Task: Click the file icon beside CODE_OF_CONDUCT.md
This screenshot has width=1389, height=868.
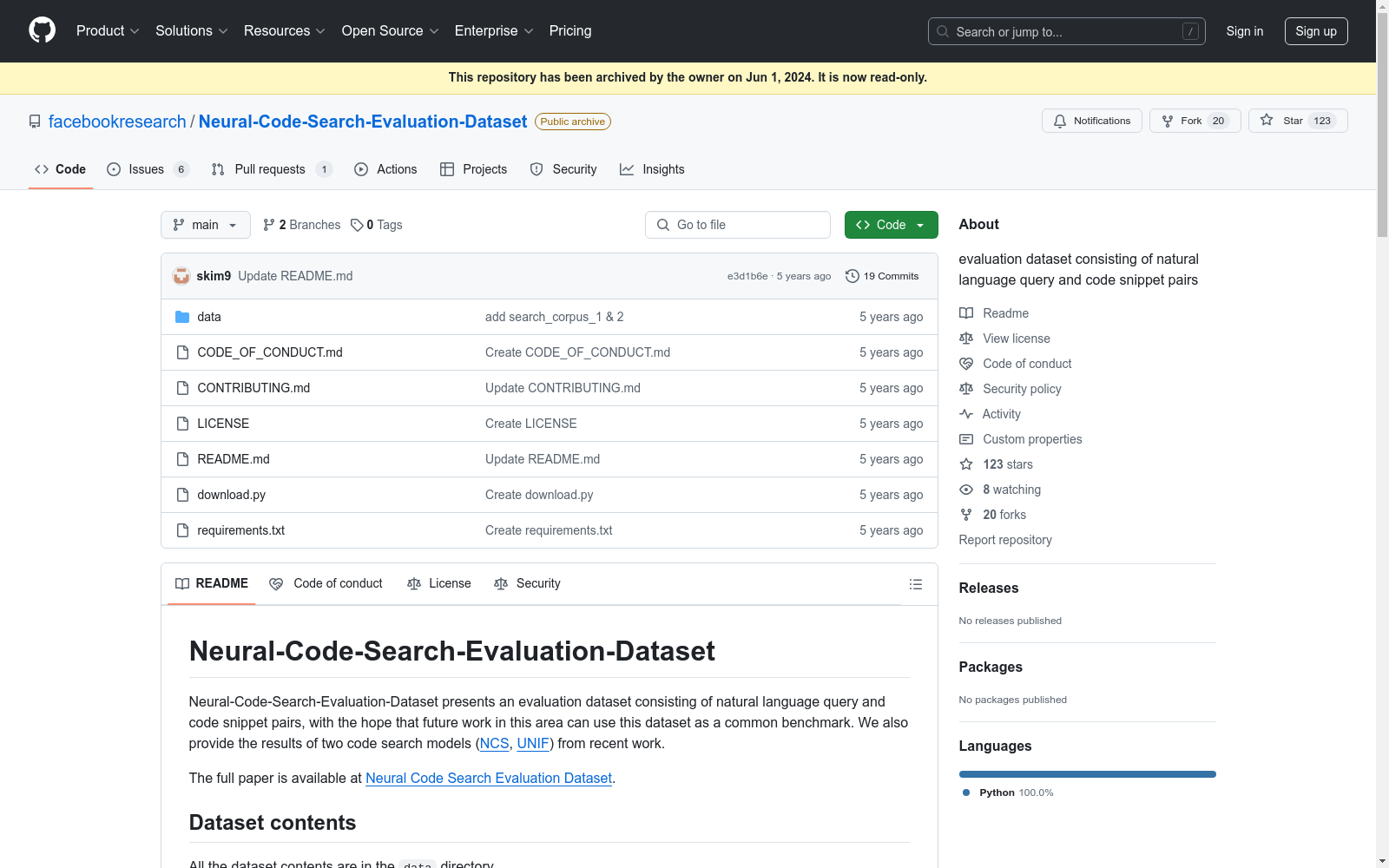Action: (x=182, y=352)
